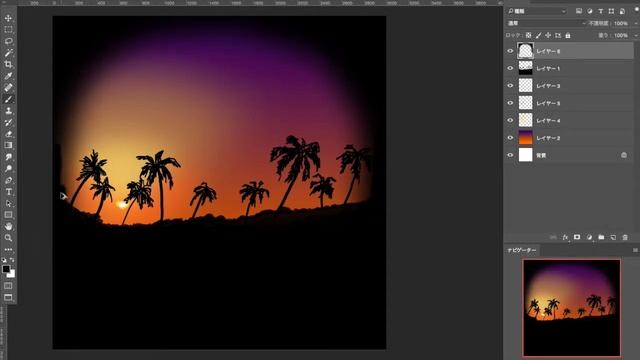Select the Smudge tool
Screen dimensions: 640x360
pyautogui.click(x=8, y=157)
